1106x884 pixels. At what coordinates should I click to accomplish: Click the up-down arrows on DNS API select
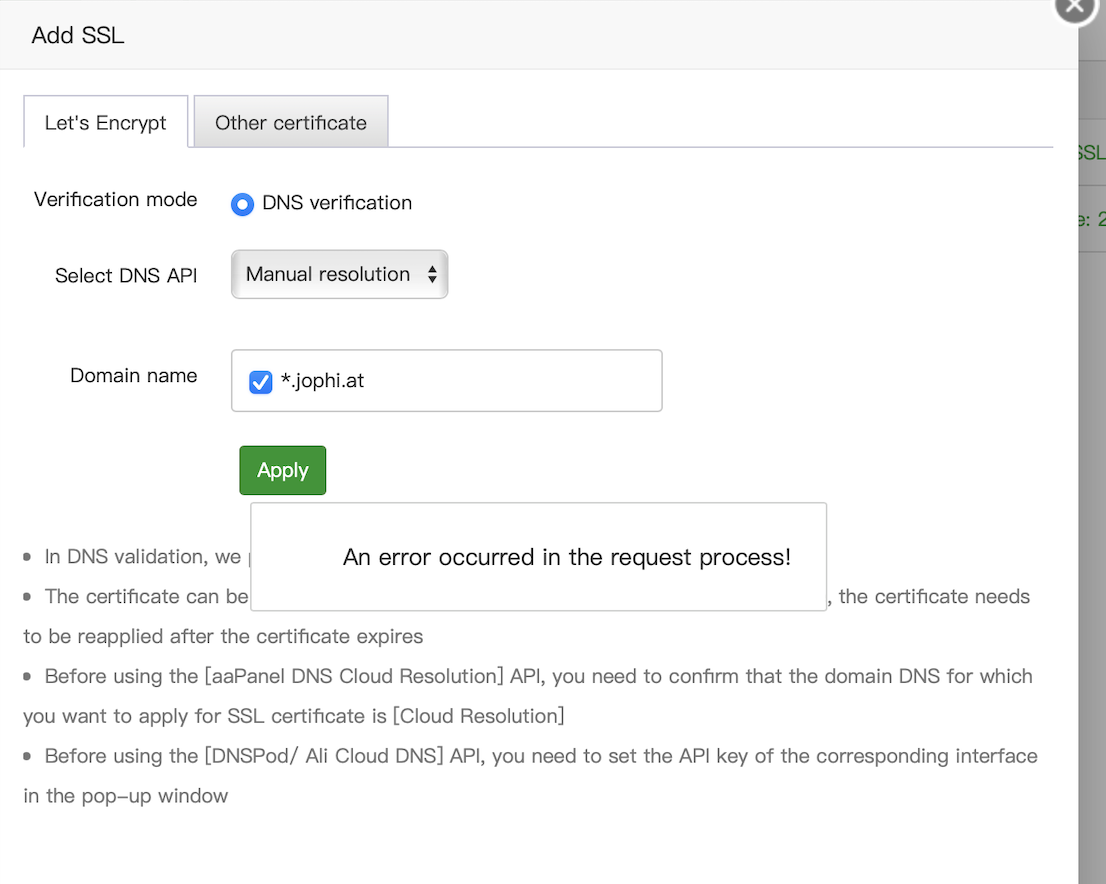click(432, 274)
